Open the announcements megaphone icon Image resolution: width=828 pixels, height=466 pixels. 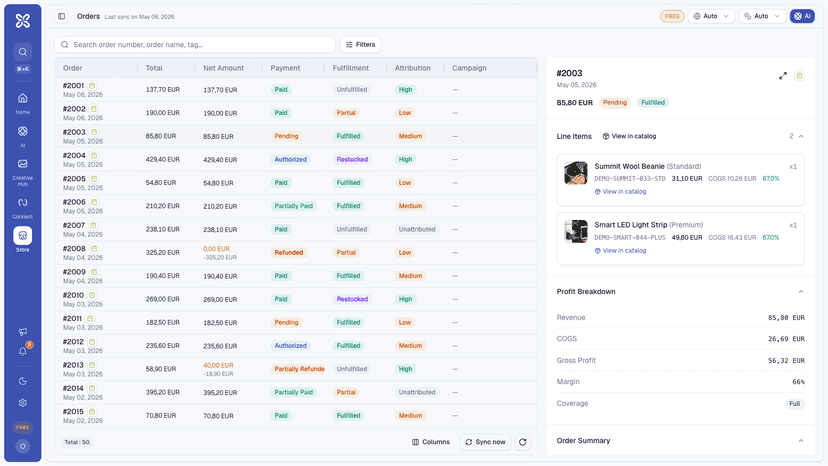click(23, 332)
